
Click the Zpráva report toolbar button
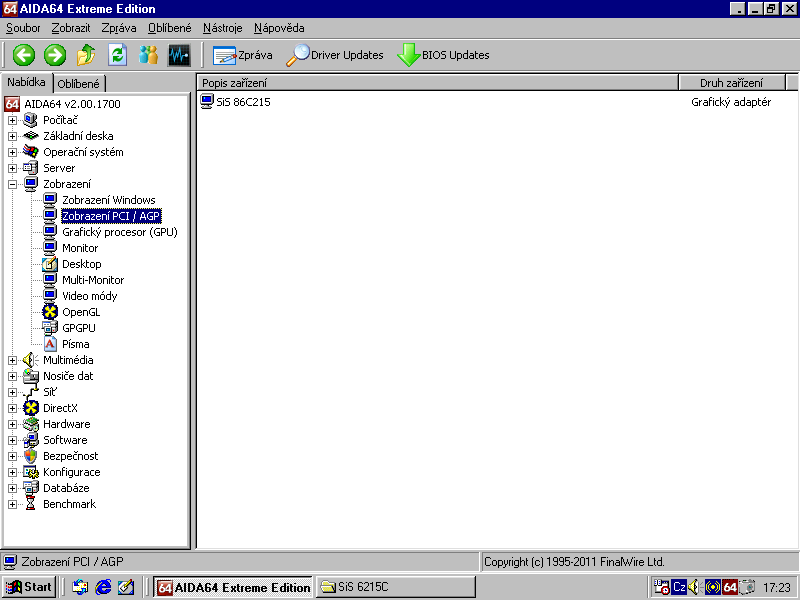[x=242, y=55]
